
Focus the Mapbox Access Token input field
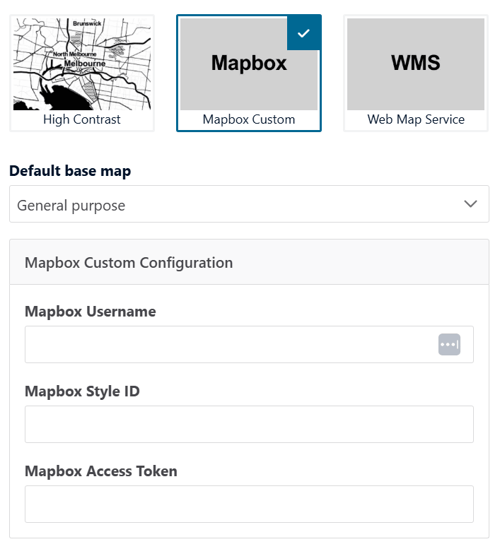point(249,504)
